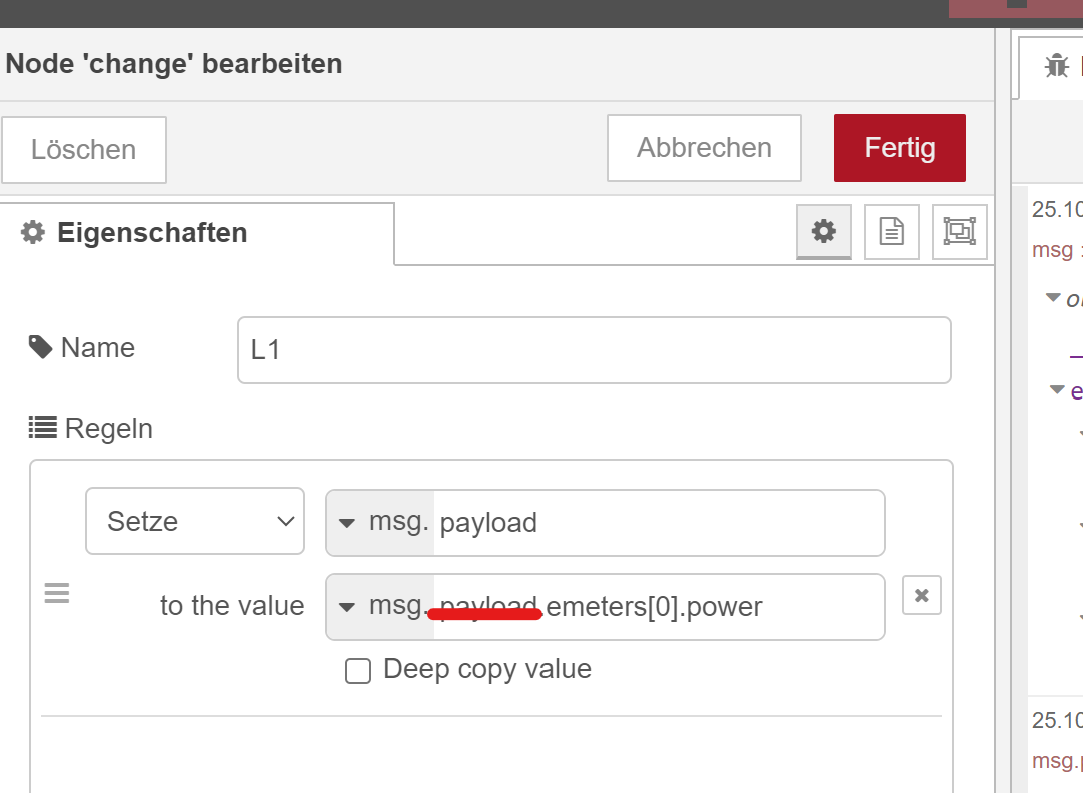Image resolution: width=1084 pixels, height=794 pixels.
Task: Click the Löschen button
Action: [84, 149]
